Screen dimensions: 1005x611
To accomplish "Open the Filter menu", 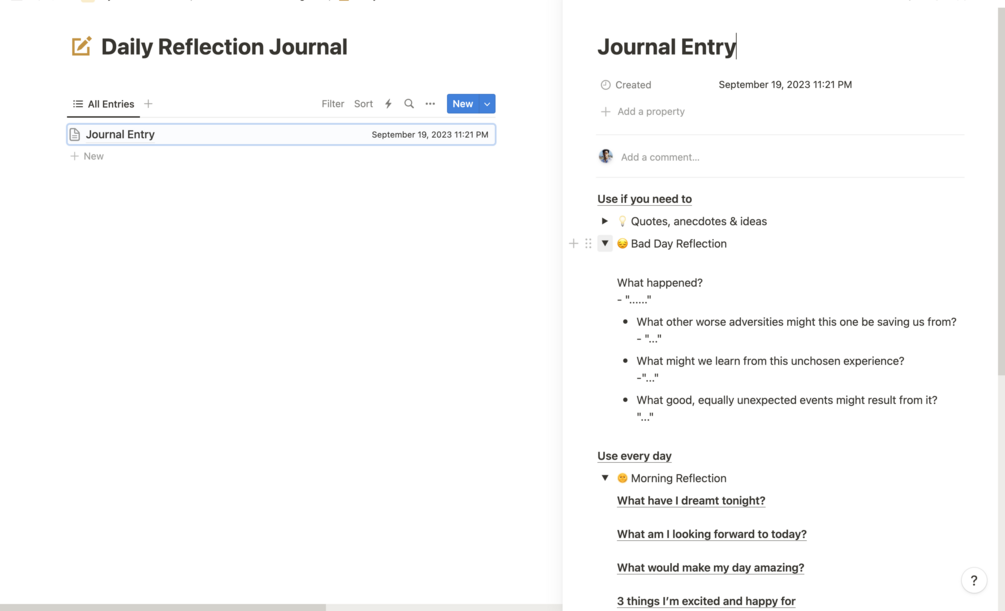I will tap(332, 104).
